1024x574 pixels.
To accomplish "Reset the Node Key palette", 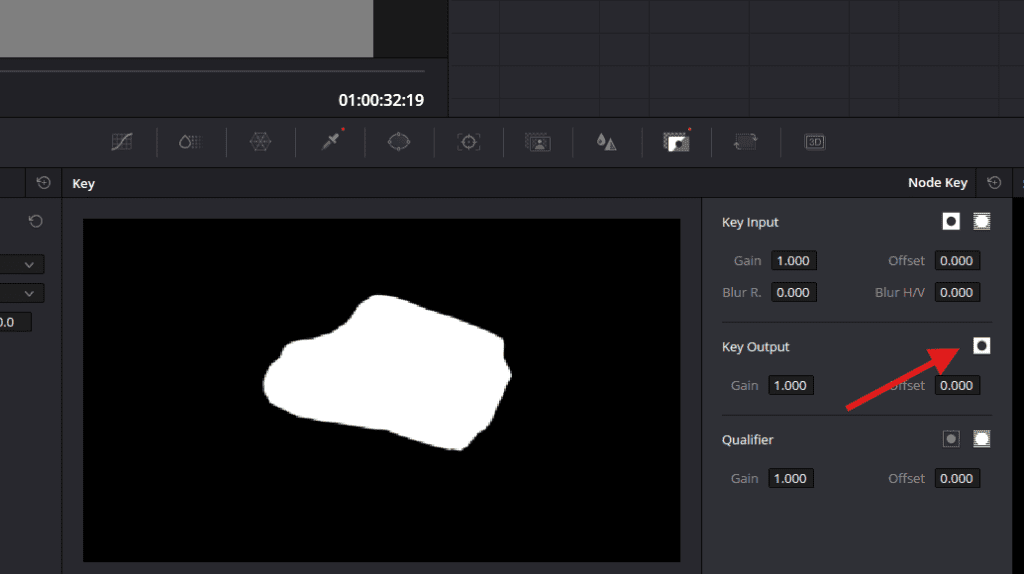I will coord(994,183).
